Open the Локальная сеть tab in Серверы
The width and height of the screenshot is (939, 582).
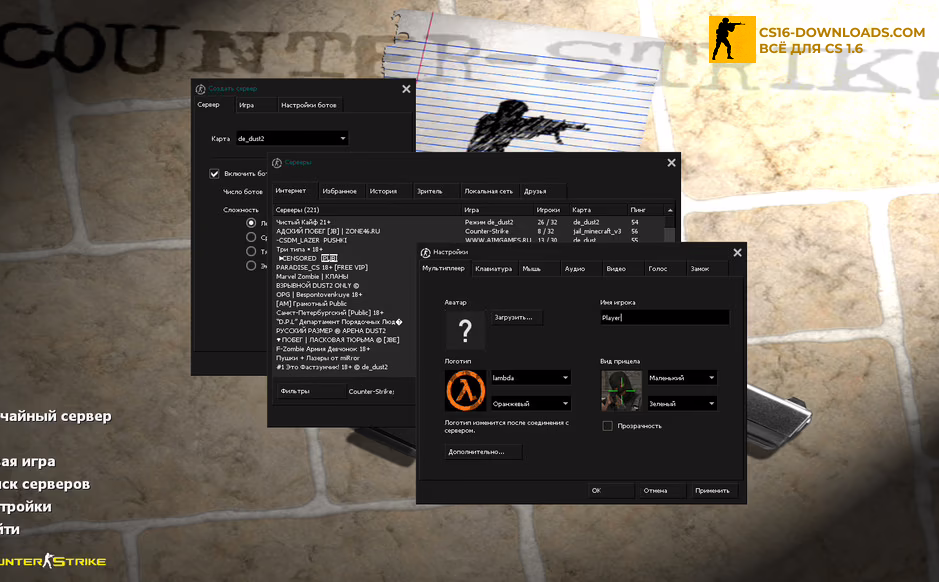coord(489,192)
